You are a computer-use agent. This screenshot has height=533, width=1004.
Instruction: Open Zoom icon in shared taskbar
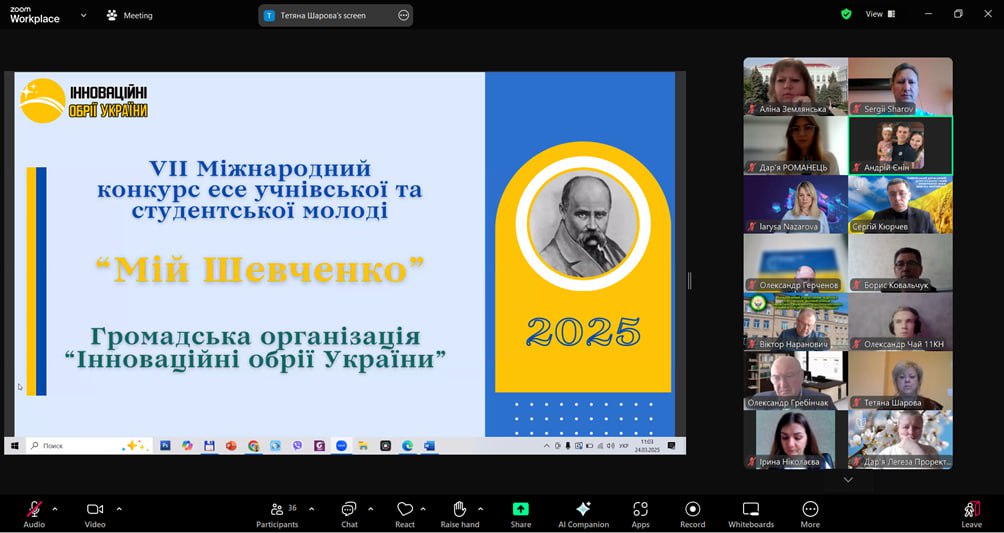pyautogui.click(x=341, y=446)
